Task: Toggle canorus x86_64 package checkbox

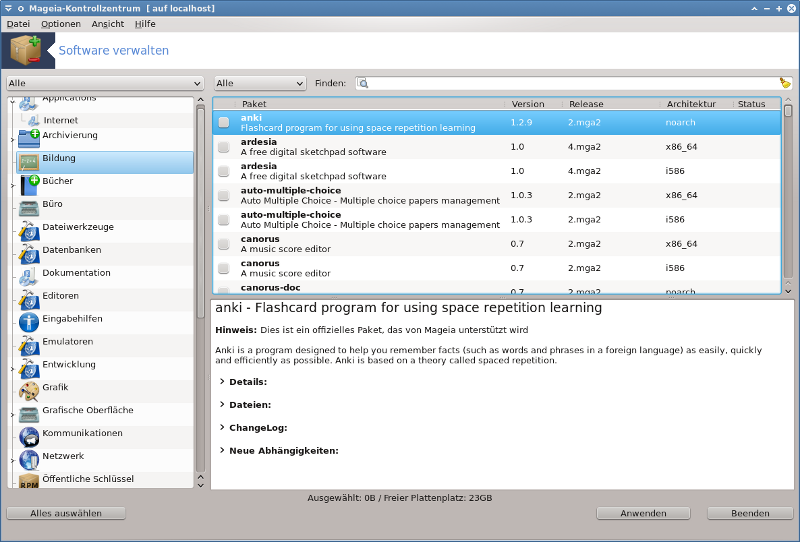Action: (223, 244)
